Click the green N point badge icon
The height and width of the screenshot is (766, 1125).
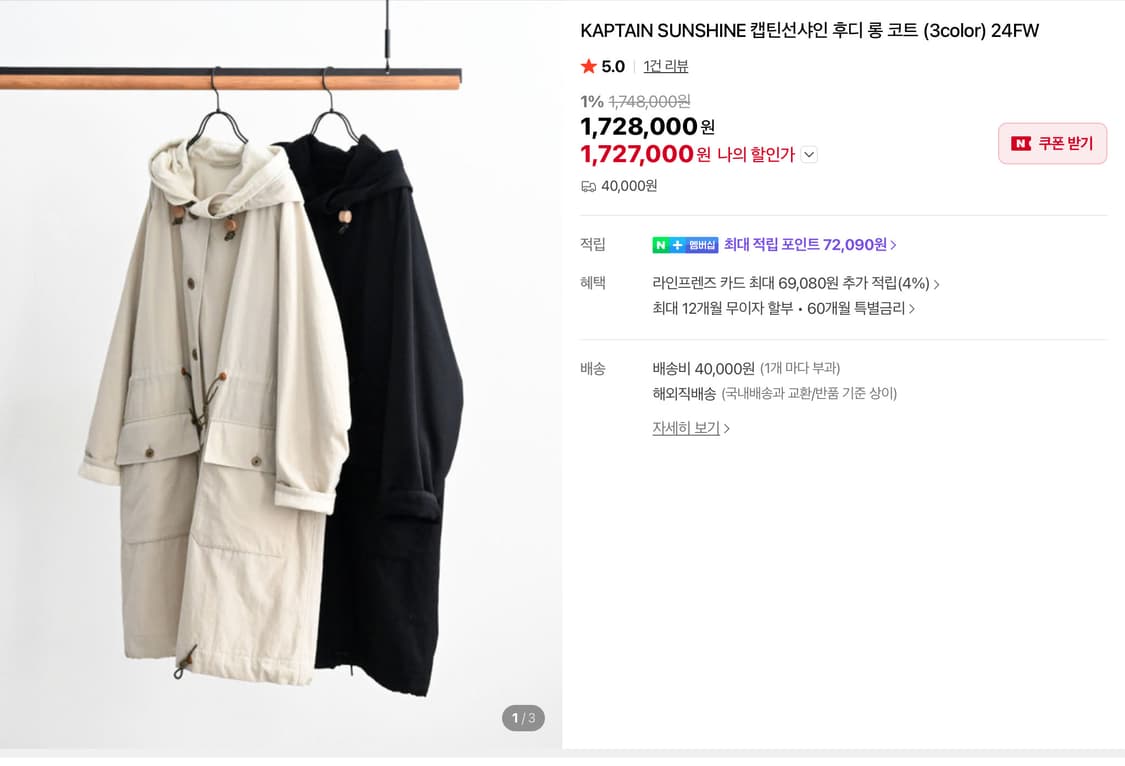click(x=663, y=244)
